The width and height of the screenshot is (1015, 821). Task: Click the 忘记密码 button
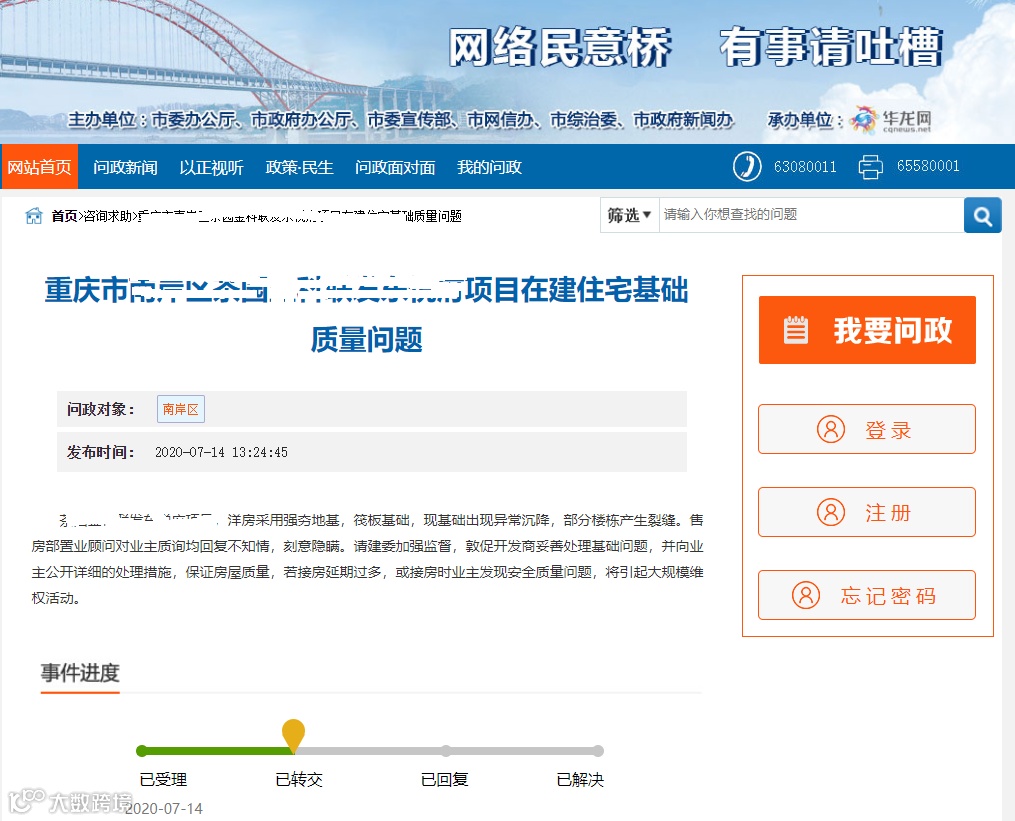867,595
